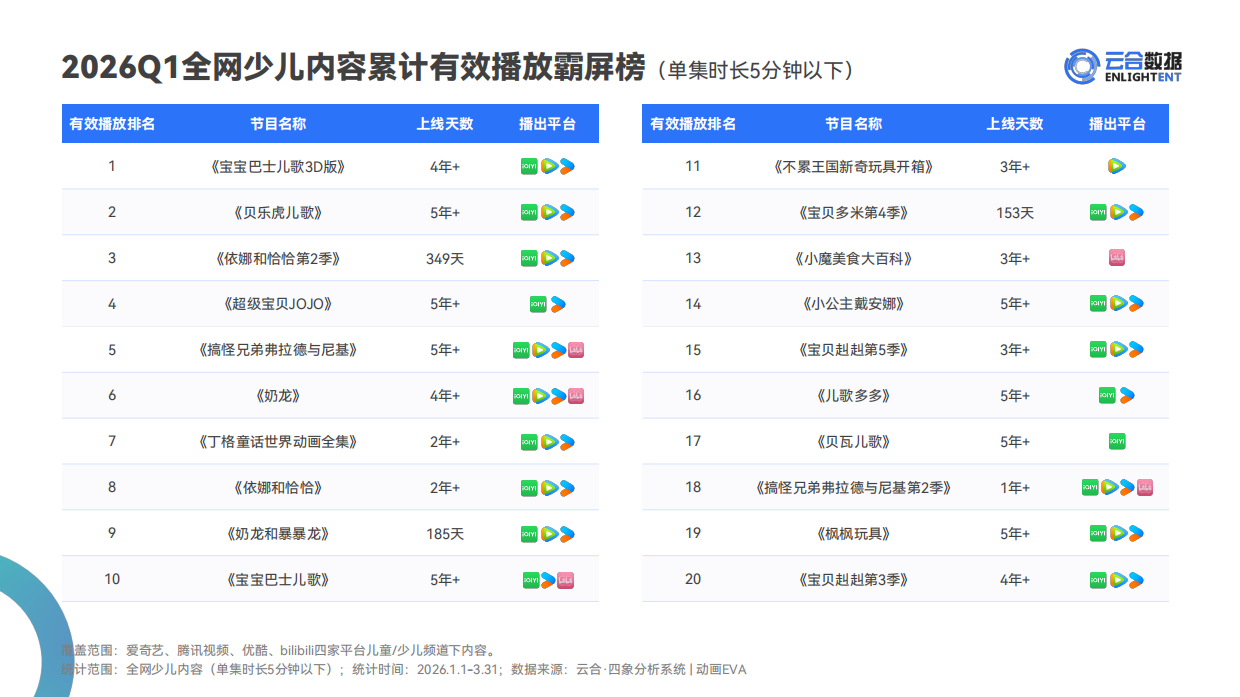The width and height of the screenshot is (1240, 697).
Task: Select program name 《宝贝赳赳第5季》
Action: point(853,350)
